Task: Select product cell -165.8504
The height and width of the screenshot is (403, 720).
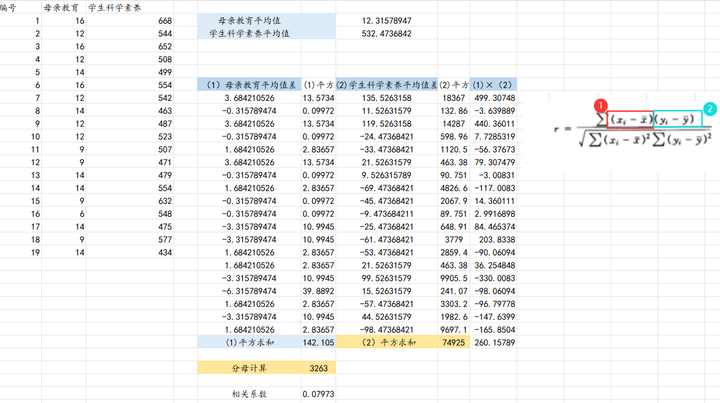Action: 493,329
